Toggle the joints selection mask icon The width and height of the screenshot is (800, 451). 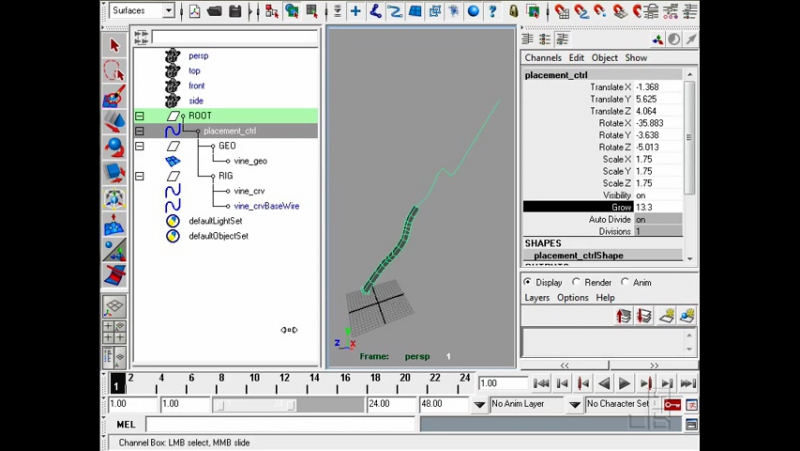click(376, 11)
